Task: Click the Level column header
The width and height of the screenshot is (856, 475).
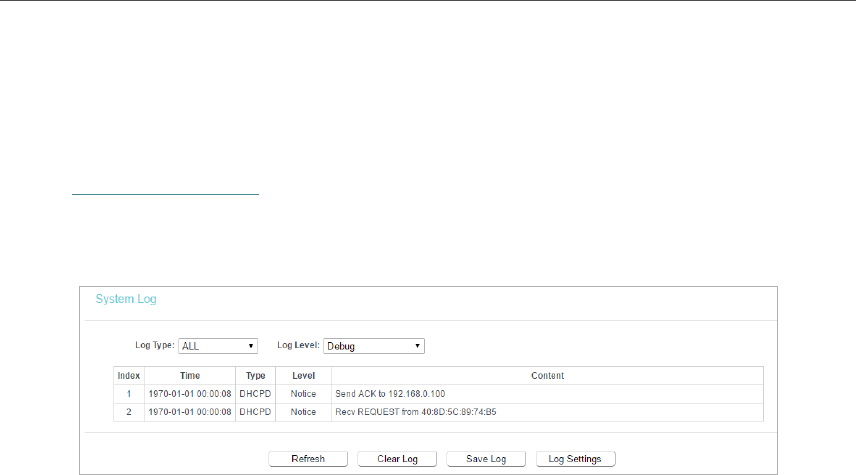Action: [304, 376]
